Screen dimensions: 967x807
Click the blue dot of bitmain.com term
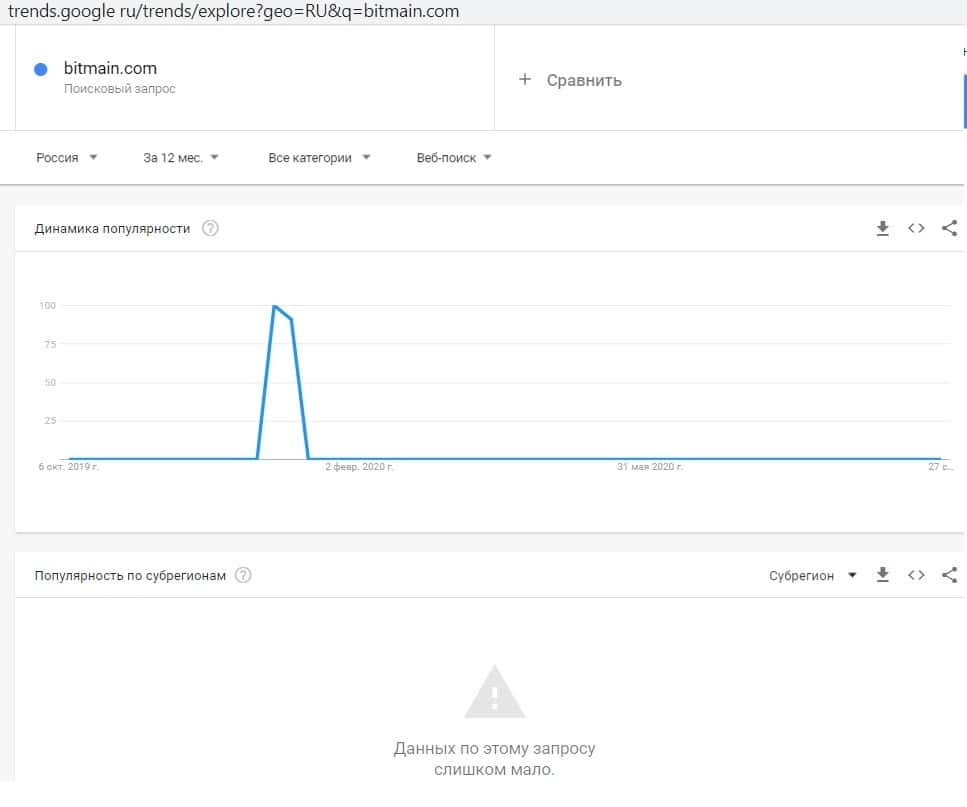(x=41, y=69)
